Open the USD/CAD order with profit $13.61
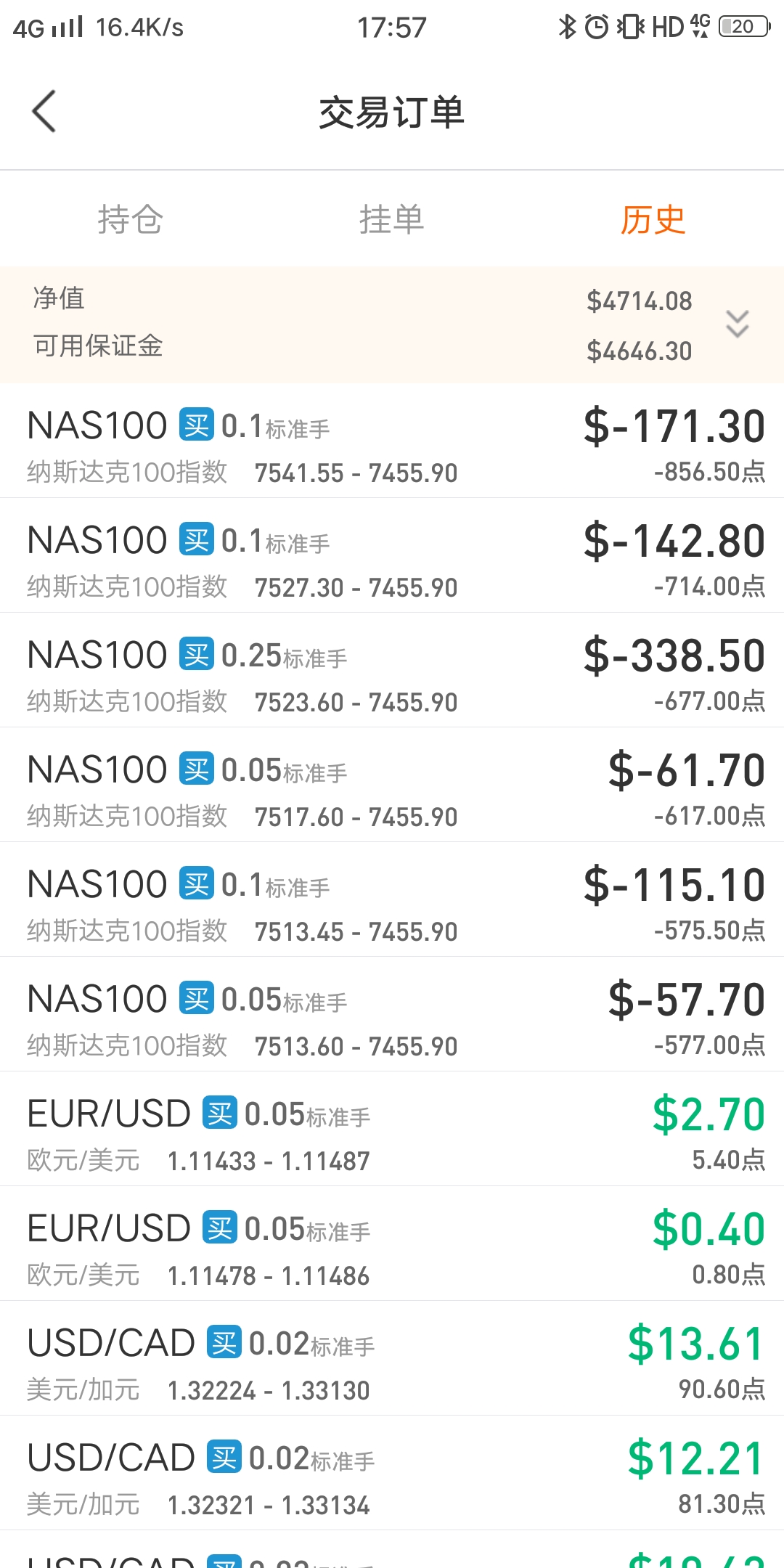This screenshot has height=1568, width=784. coord(392,1359)
